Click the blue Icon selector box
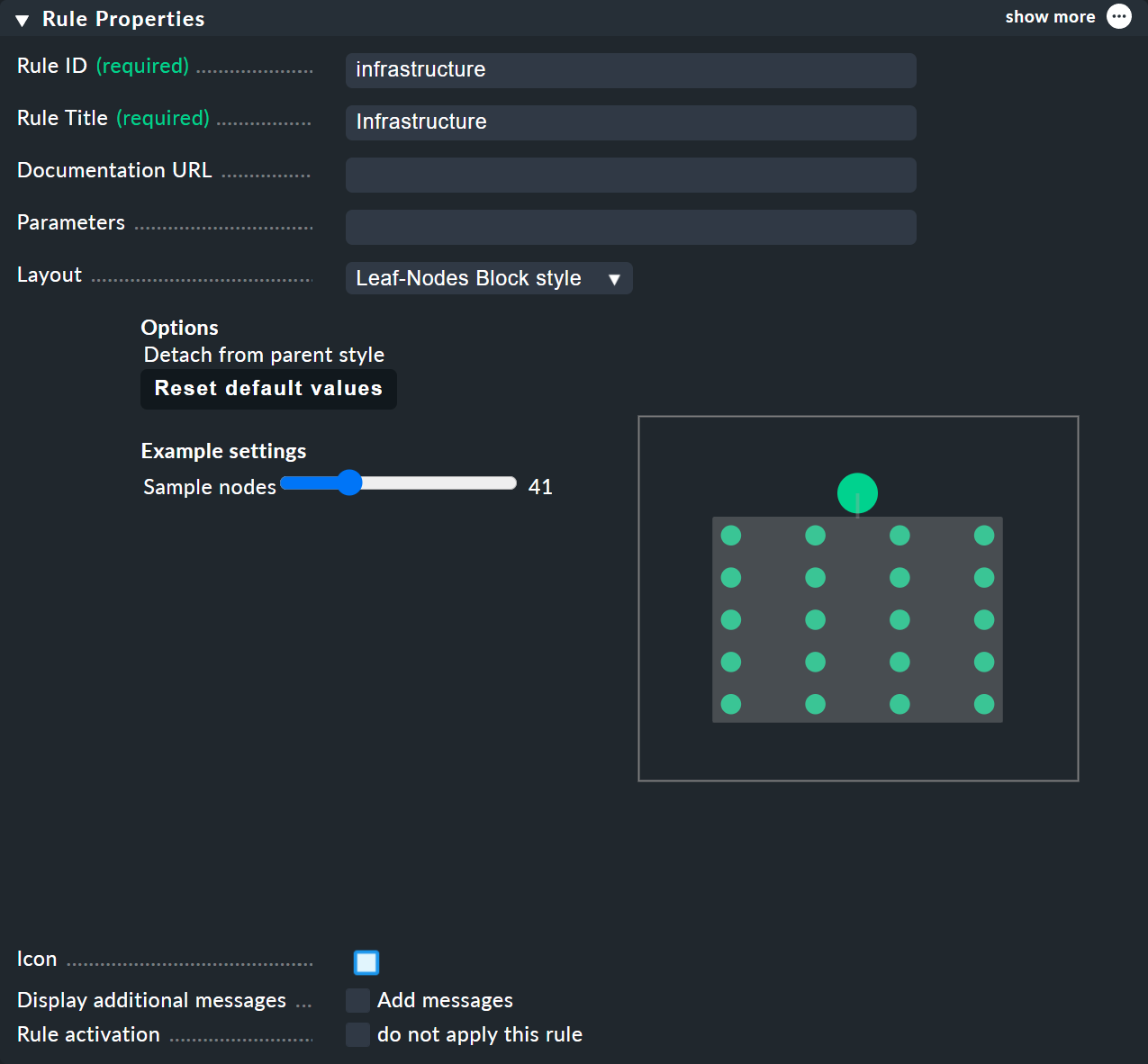Viewport: 1148px width, 1064px height. (366, 962)
